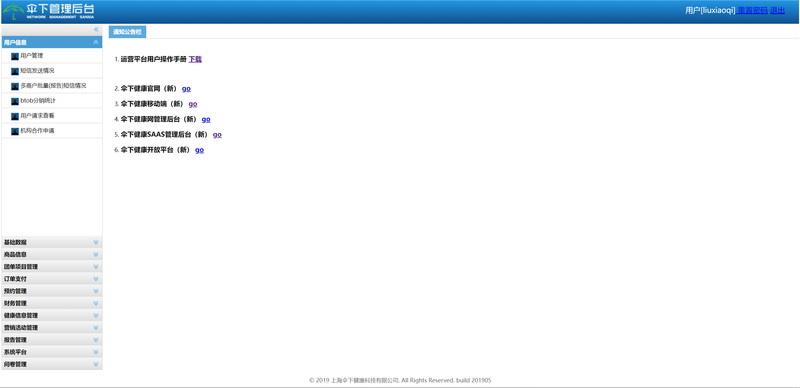
Task: Open the go link for 伞下健康移动端
Action: coord(193,104)
